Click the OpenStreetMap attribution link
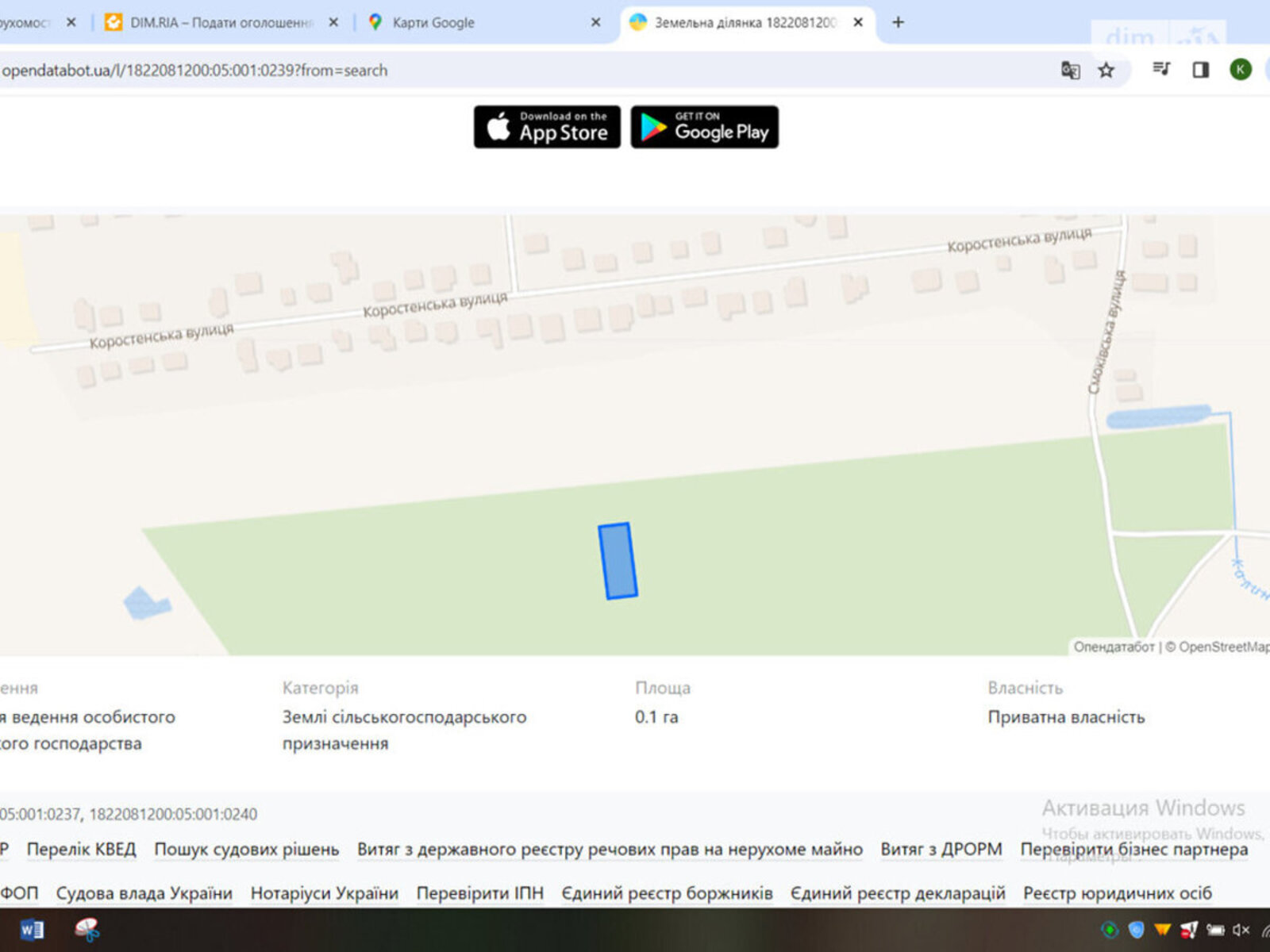This screenshot has height=952, width=1270. coord(1222,647)
